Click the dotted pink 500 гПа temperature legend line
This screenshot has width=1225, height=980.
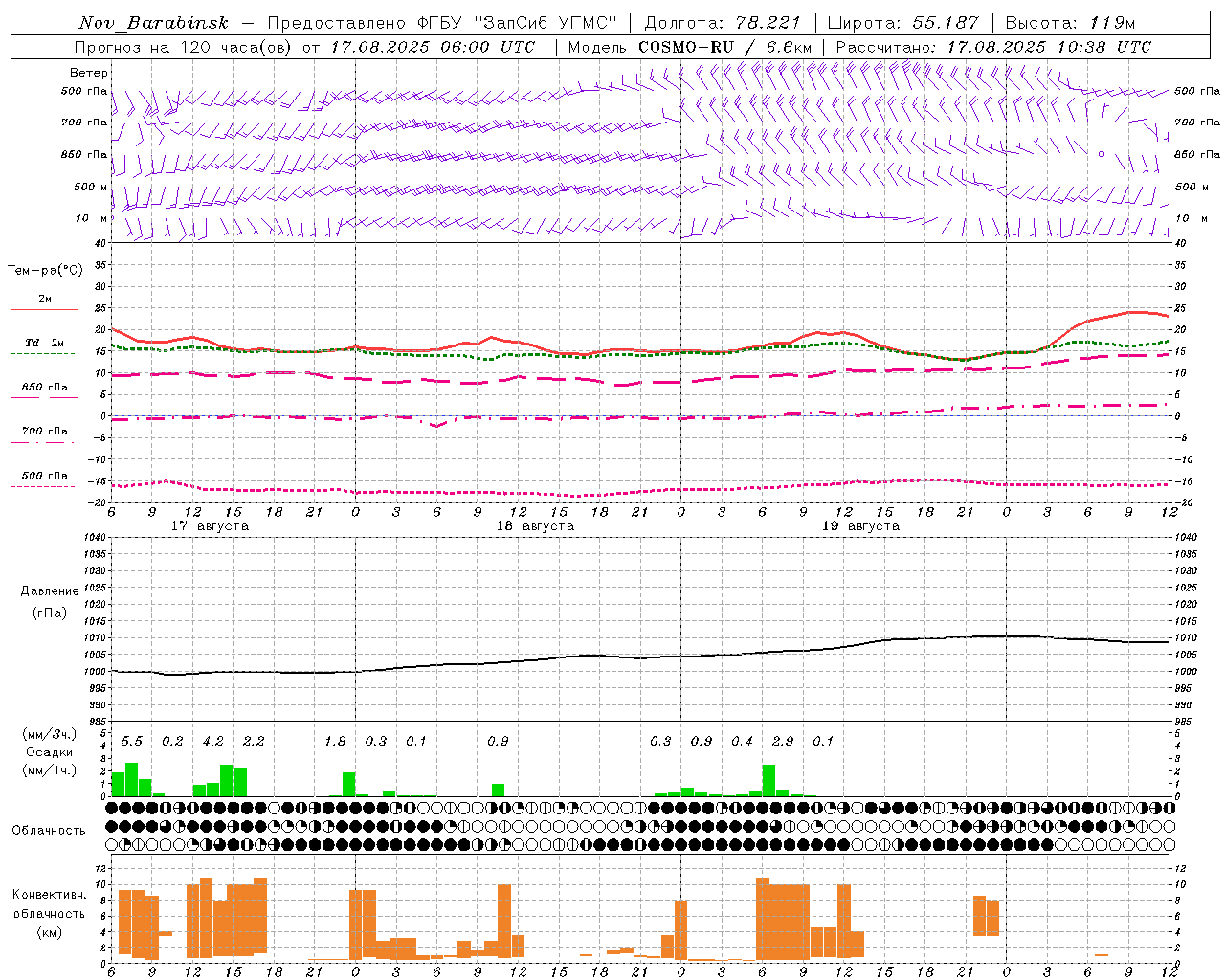point(42,486)
